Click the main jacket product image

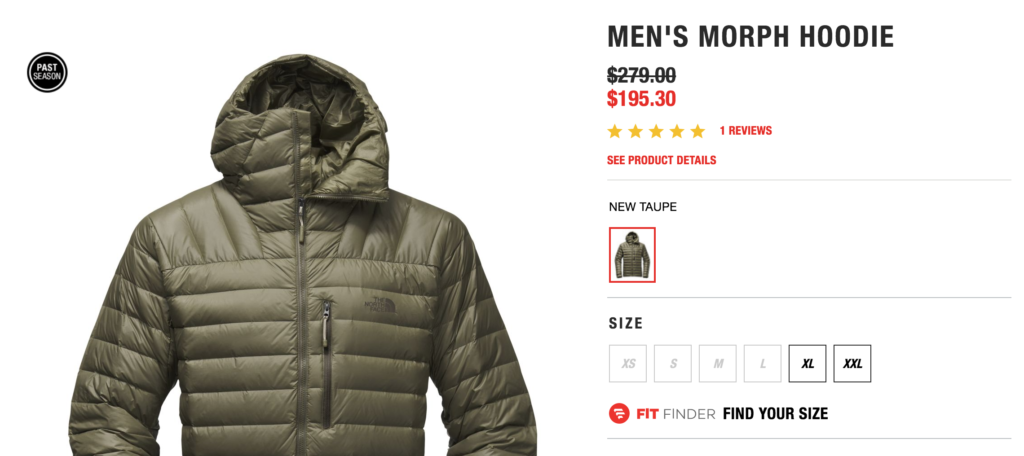(302, 255)
